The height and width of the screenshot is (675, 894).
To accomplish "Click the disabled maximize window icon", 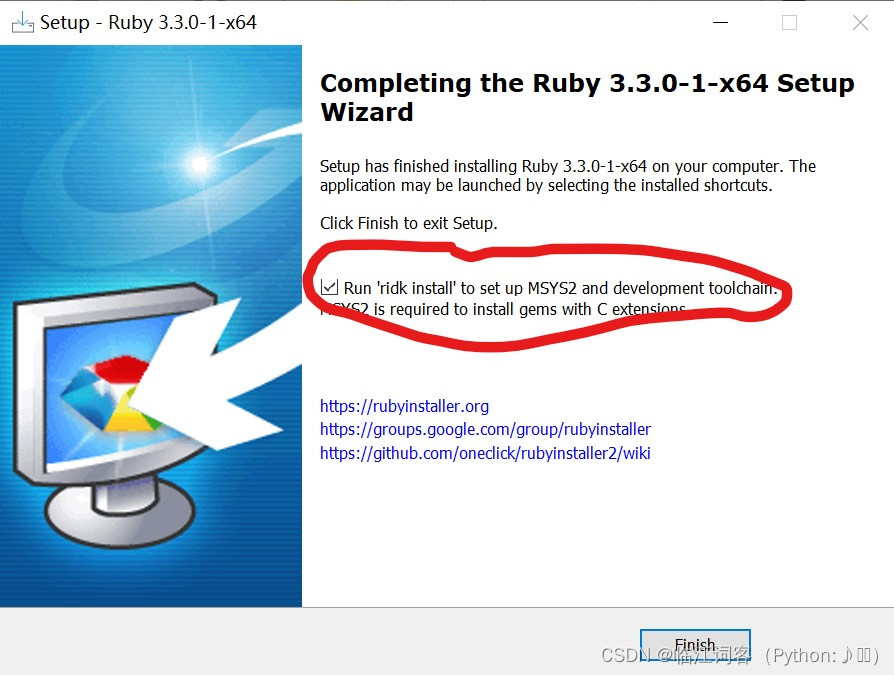I will coord(790,23).
